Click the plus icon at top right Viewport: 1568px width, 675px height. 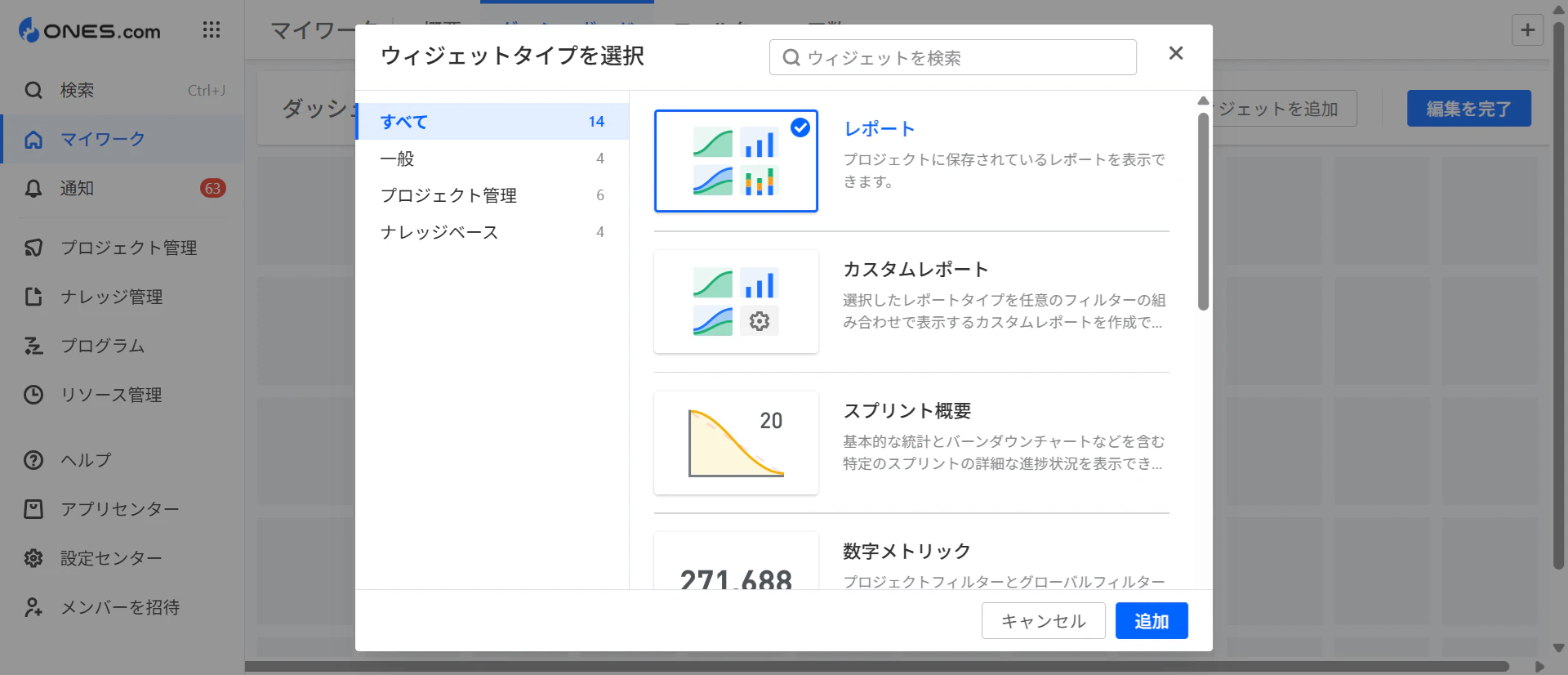(1527, 30)
